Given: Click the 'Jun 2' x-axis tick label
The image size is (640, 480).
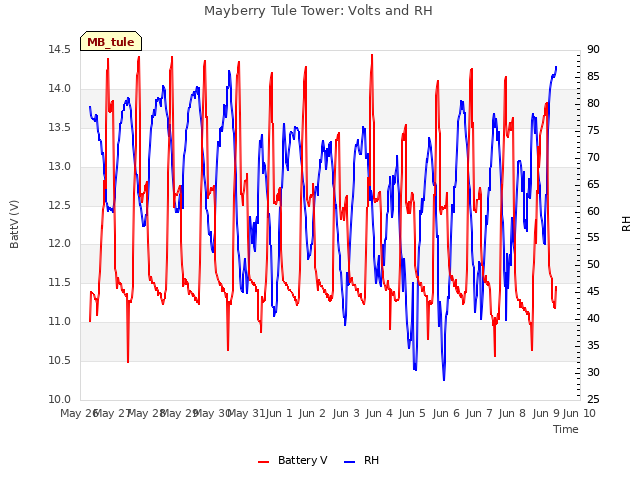Looking at the screenshot, I should pos(312,413).
